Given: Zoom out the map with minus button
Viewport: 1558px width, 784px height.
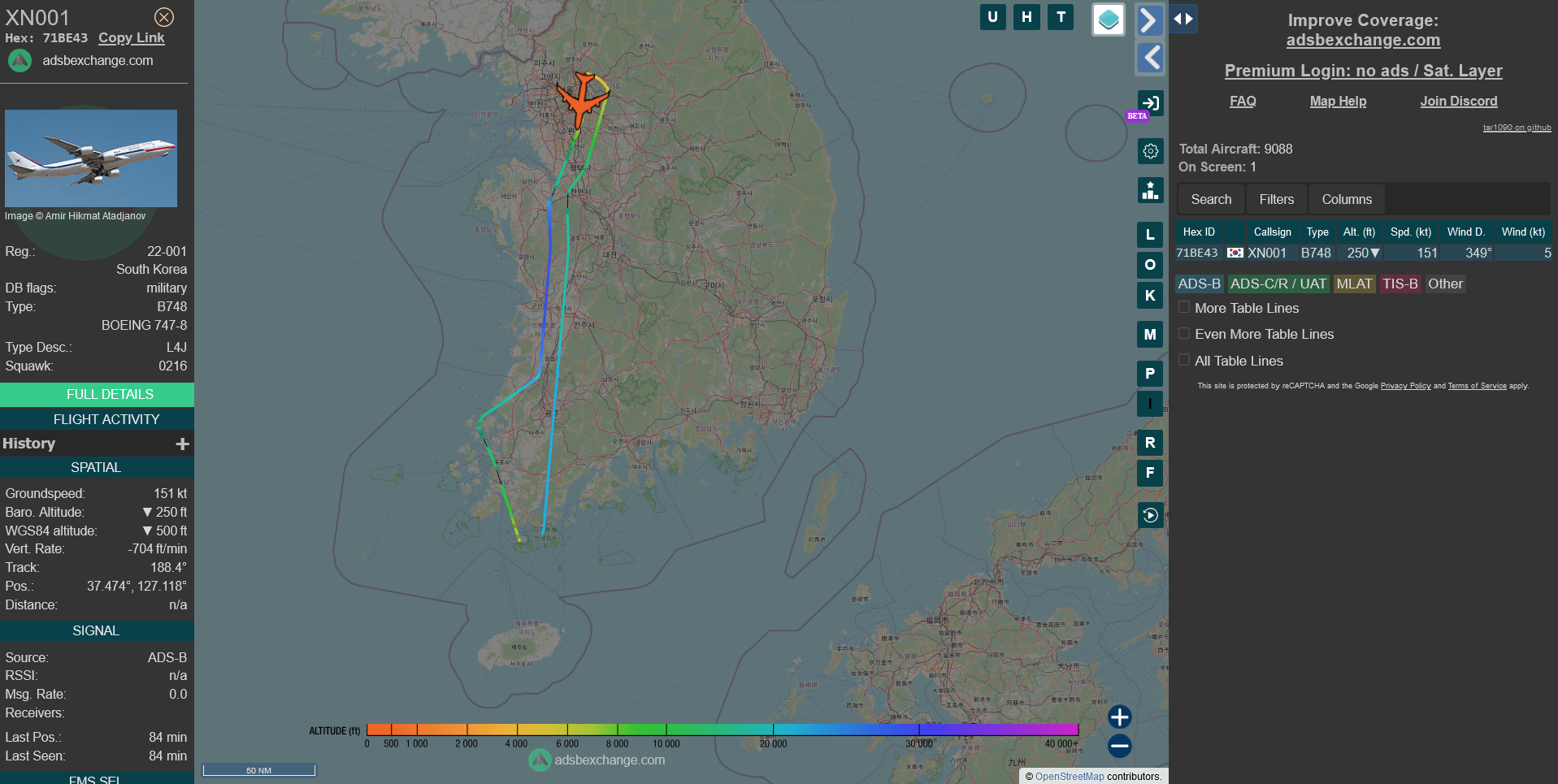Looking at the screenshot, I should click(1119, 746).
